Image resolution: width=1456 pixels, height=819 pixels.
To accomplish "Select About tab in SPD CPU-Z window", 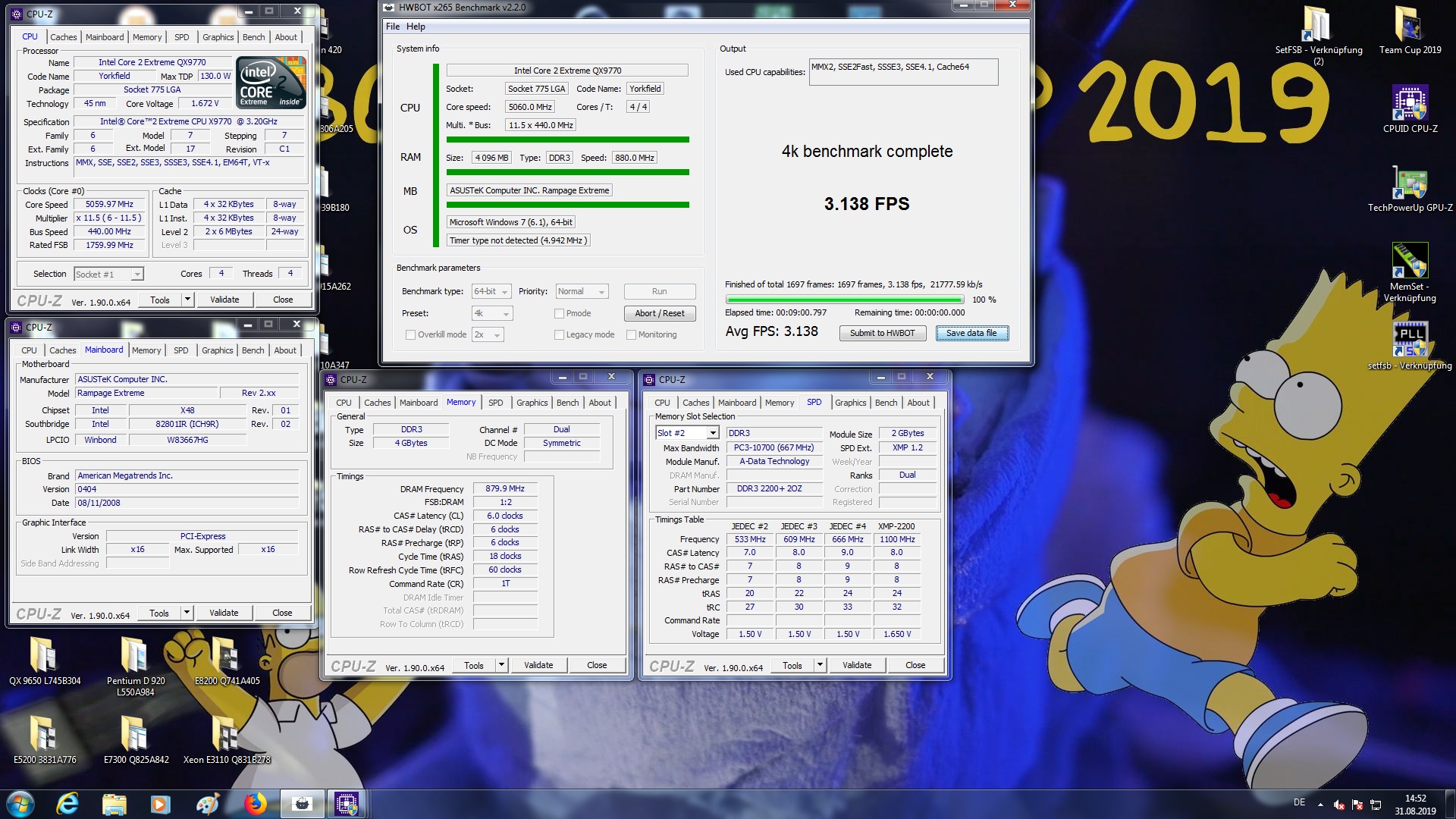I will click(x=918, y=403).
